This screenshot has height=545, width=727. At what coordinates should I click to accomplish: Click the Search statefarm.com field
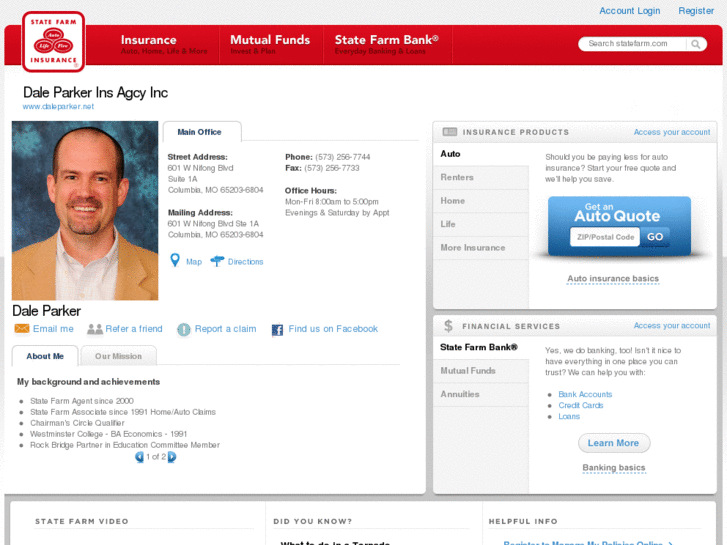click(x=633, y=44)
